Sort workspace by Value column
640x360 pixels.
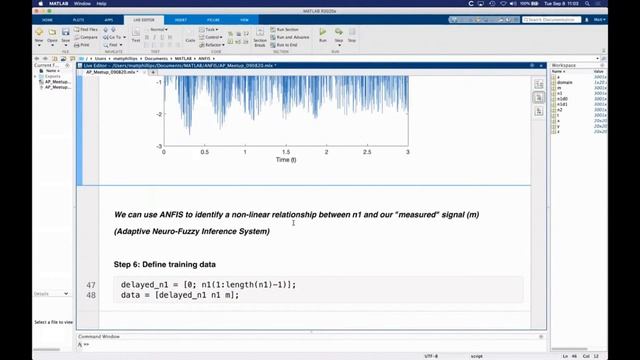[x=599, y=71]
